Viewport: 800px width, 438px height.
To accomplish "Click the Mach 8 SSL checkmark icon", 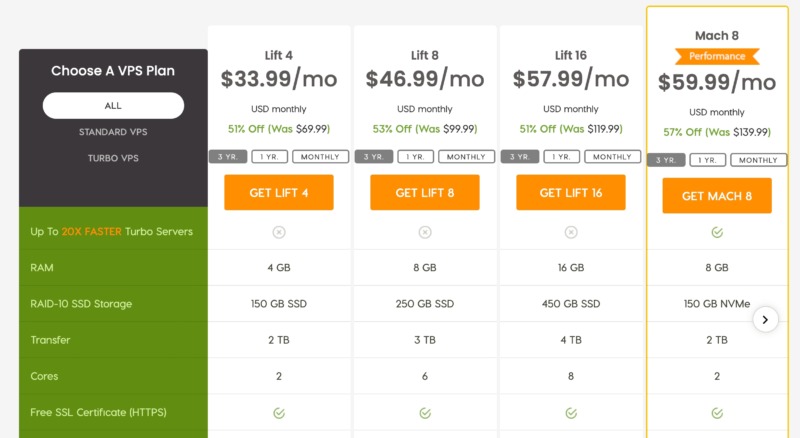I will (x=717, y=412).
